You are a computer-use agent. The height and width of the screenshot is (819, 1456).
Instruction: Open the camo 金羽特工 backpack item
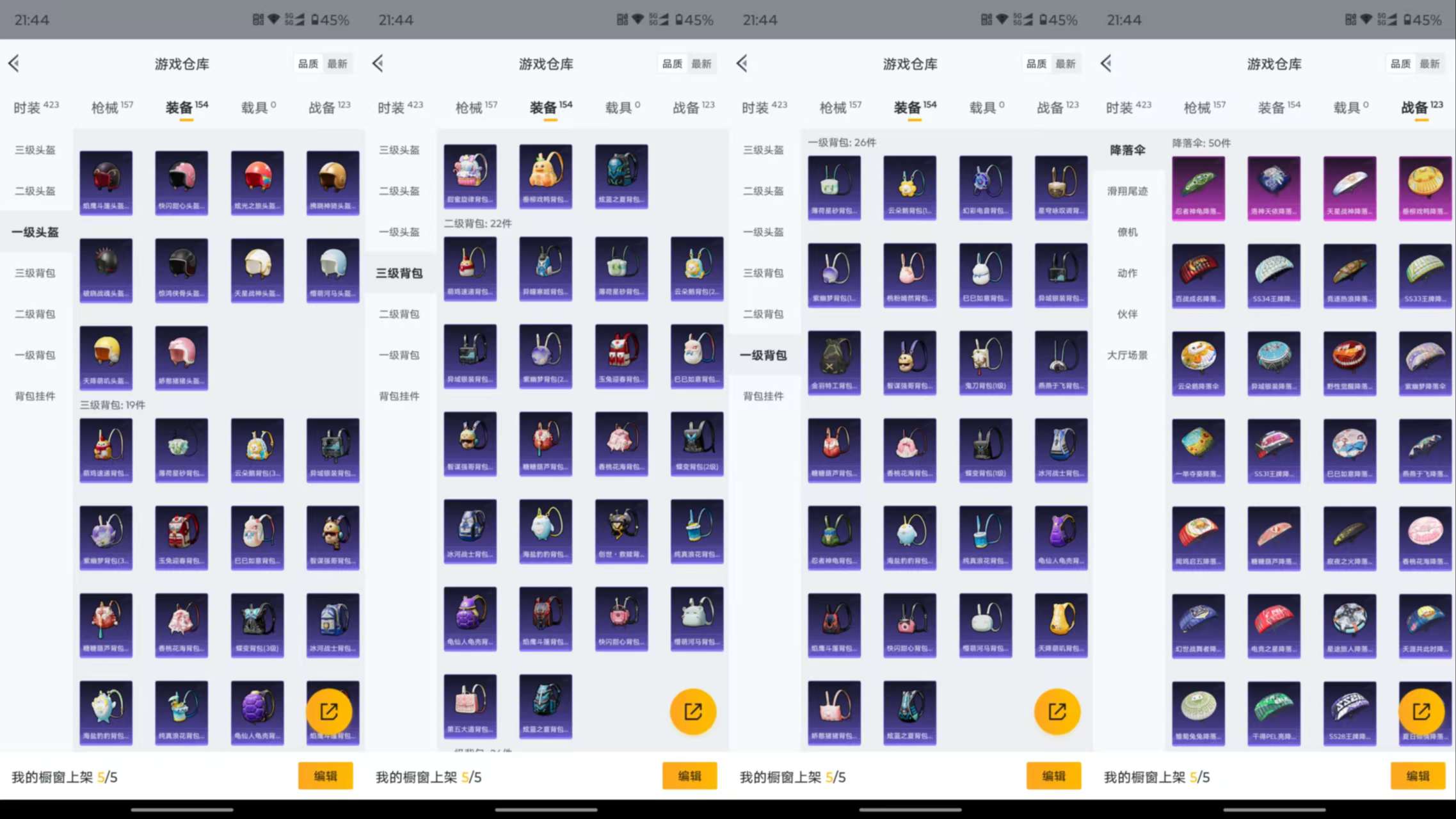click(x=834, y=362)
